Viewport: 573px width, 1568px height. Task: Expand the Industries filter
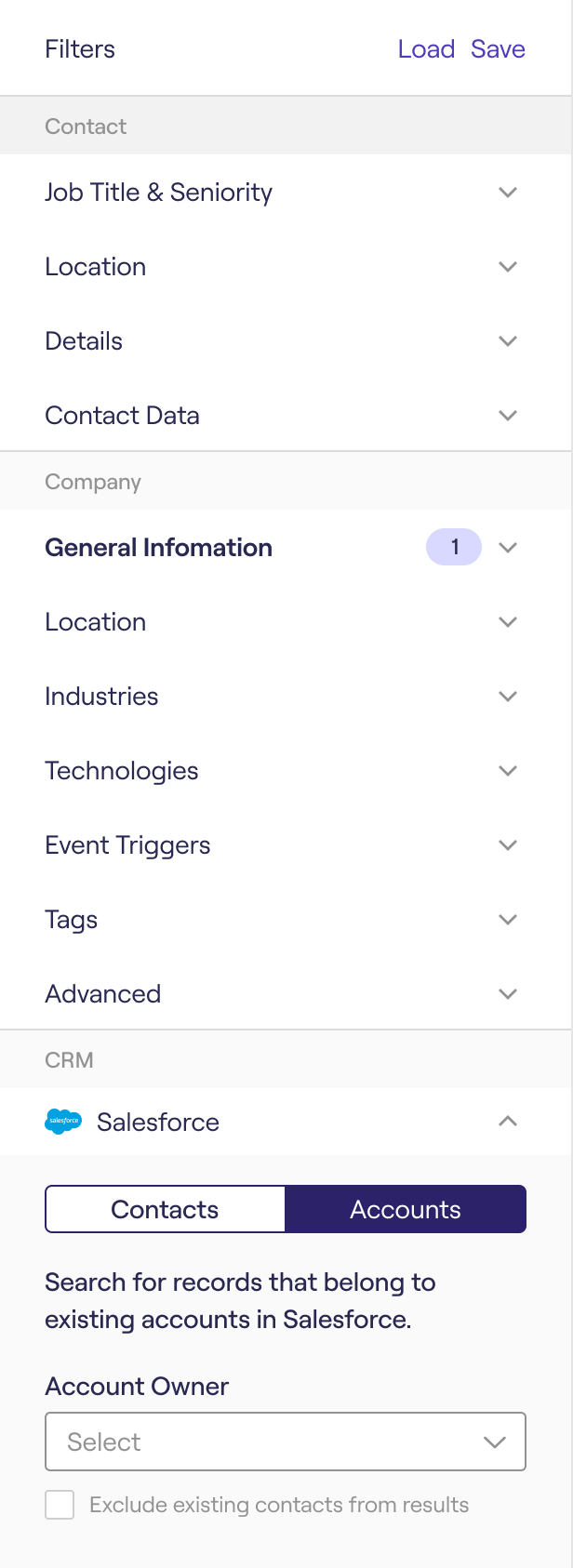286,697
